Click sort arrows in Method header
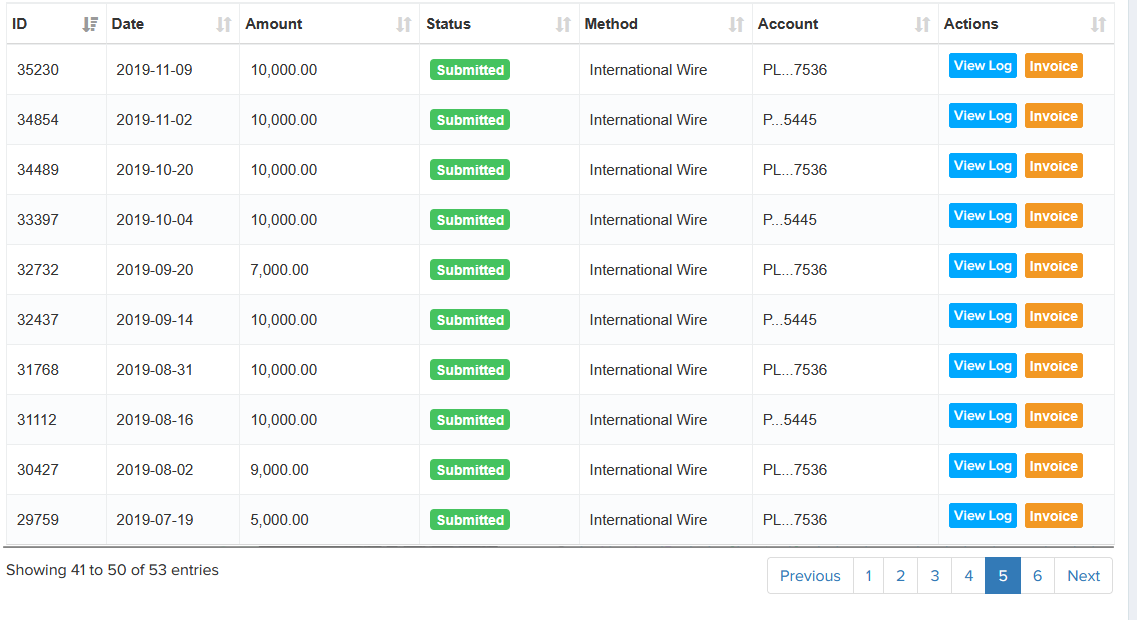The image size is (1137, 620). point(737,25)
